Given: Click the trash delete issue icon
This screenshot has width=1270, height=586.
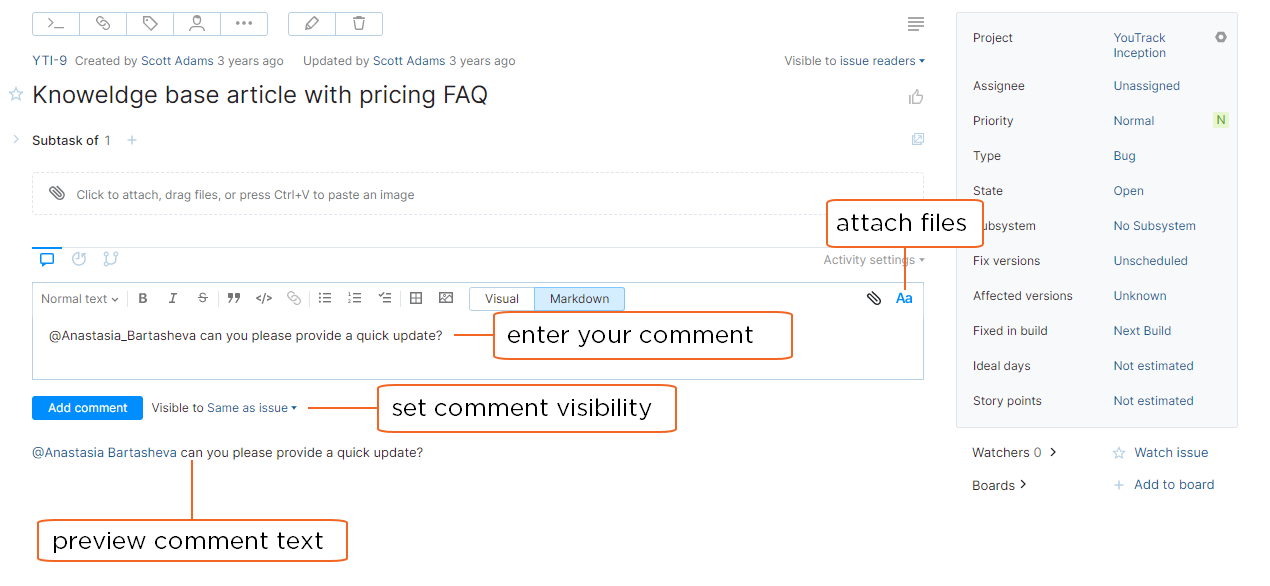Looking at the screenshot, I should point(359,24).
